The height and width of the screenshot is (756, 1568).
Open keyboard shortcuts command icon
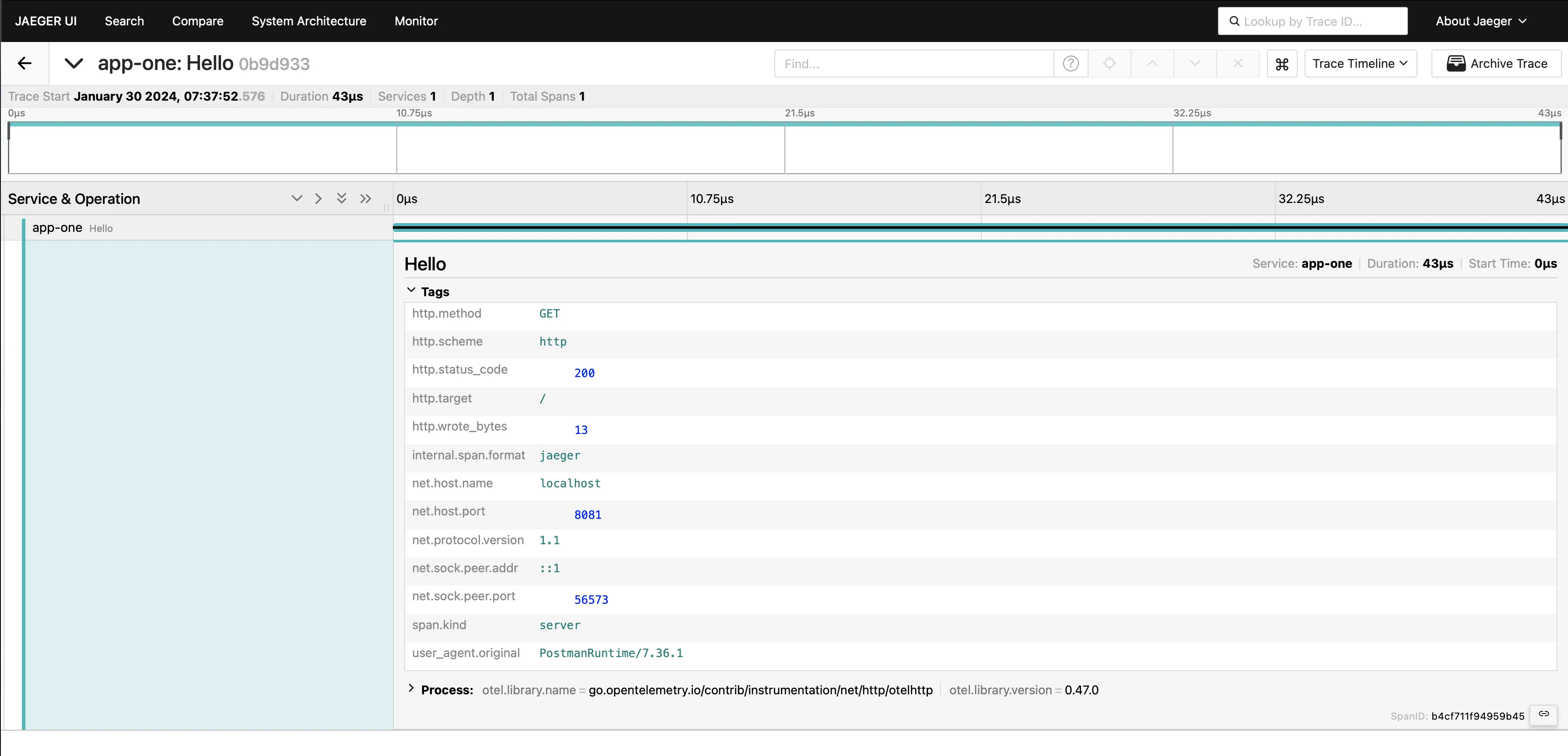pos(1282,63)
